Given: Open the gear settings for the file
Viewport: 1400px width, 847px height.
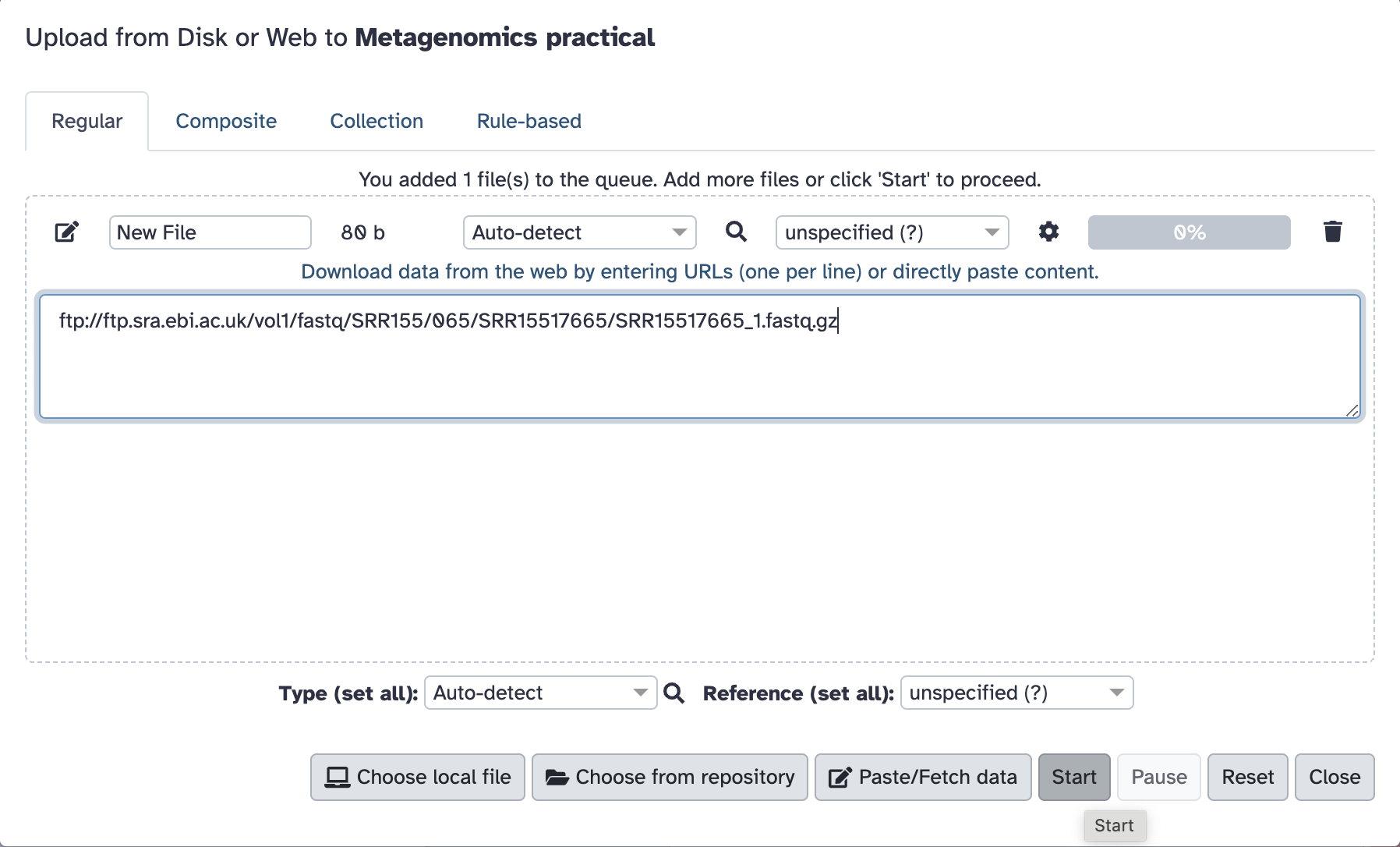Looking at the screenshot, I should coord(1048,232).
